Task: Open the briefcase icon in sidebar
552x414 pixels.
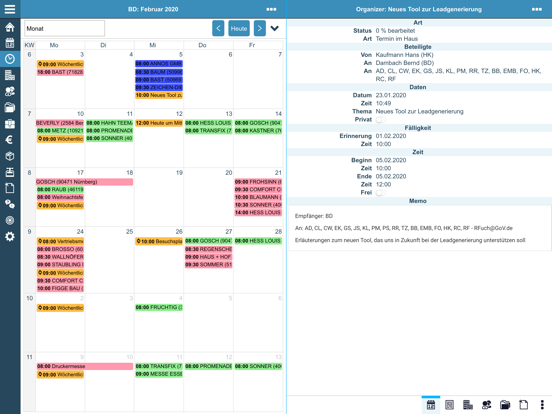Action: [10, 124]
